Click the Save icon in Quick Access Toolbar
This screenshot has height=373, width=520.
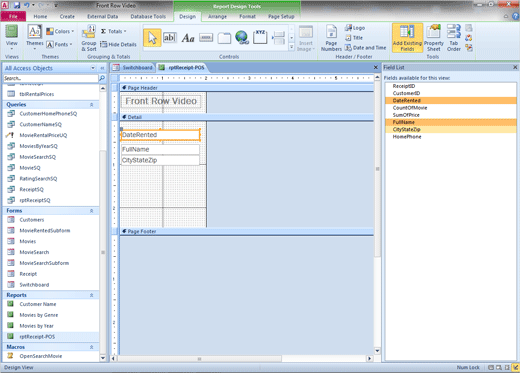tap(17, 5)
